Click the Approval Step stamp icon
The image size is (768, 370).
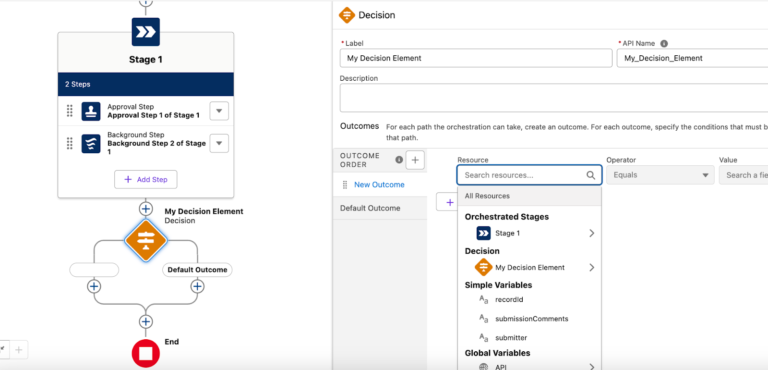[91, 111]
